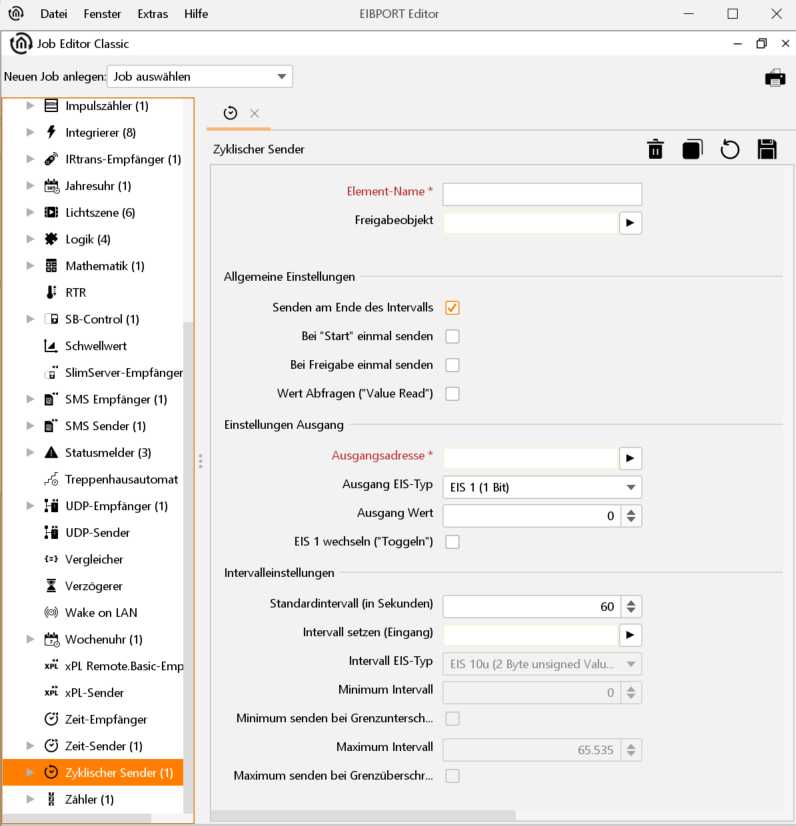The height and width of the screenshot is (826, 796).
Task: Click the reset circular arrow icon
Action: tap(730, 149)
